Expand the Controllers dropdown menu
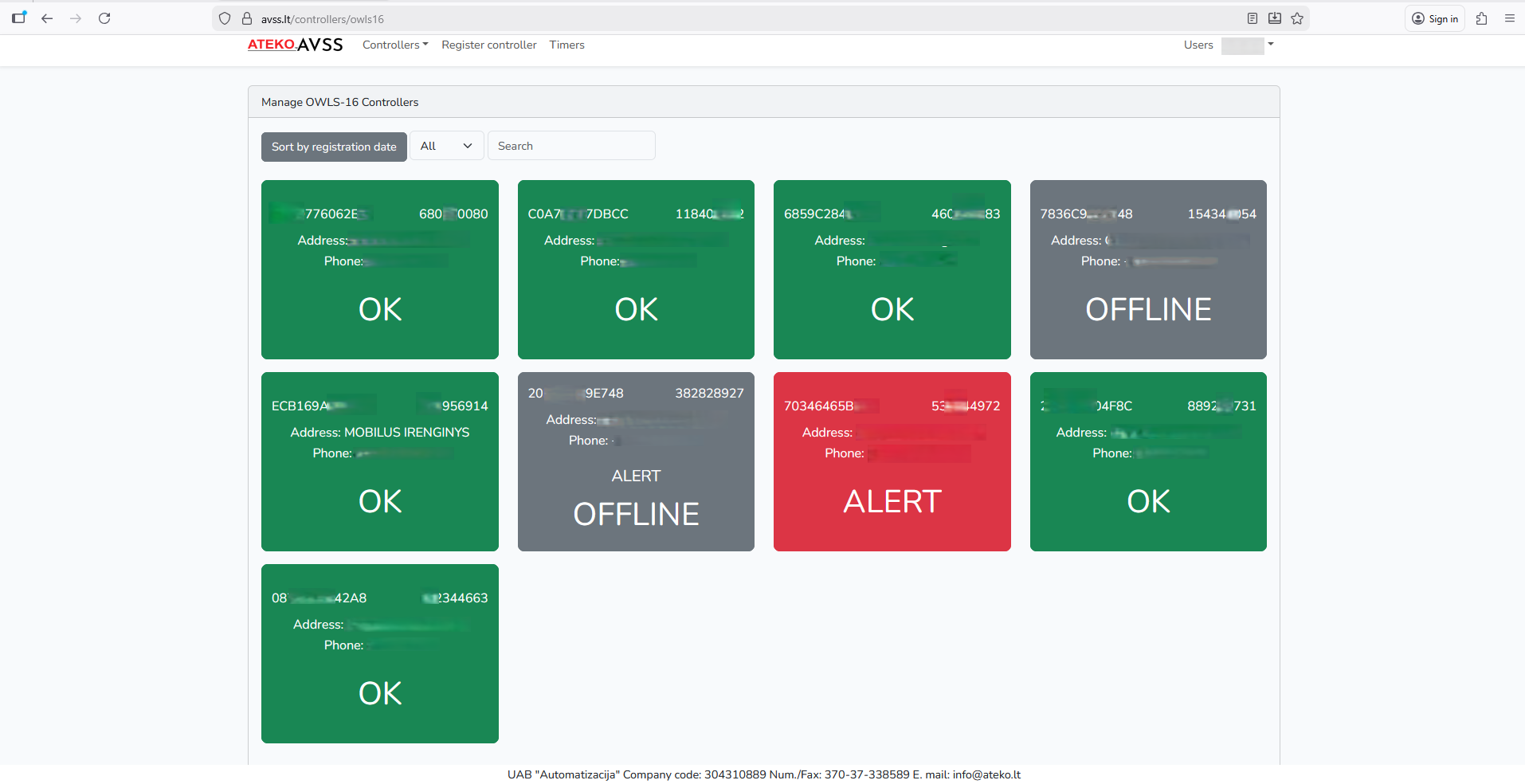This screenshot has height=784, width=1525. pyautogui.click(x=395, y=45)
